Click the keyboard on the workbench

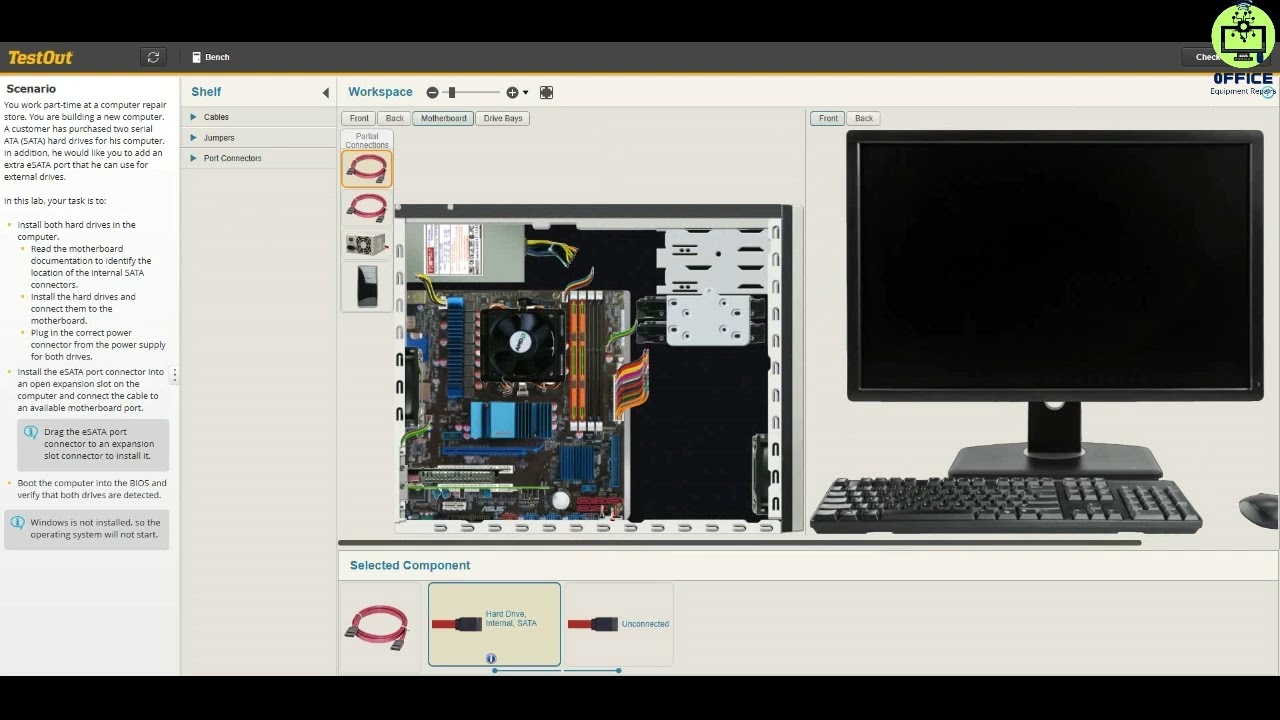click(x=1006, y=504)
